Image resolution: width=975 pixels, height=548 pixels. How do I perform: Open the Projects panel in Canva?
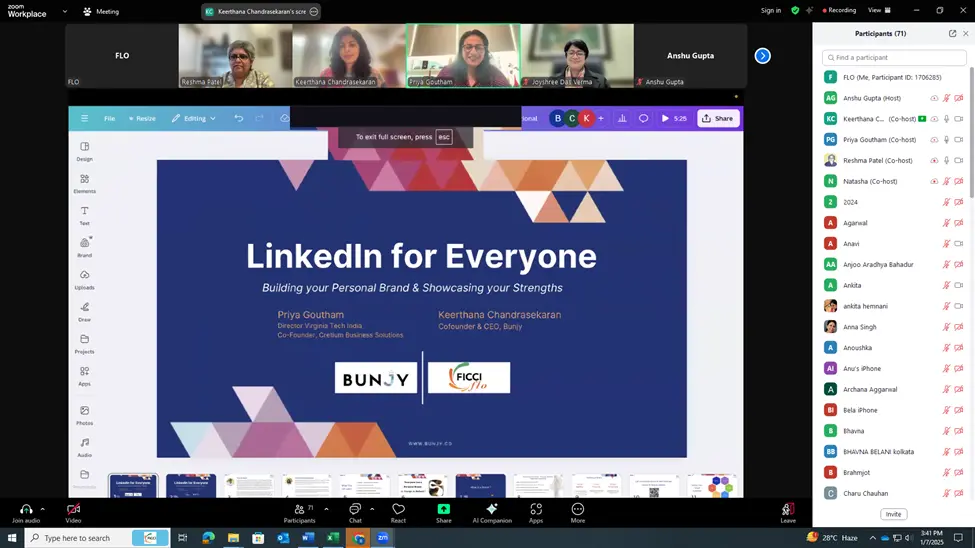85,344
